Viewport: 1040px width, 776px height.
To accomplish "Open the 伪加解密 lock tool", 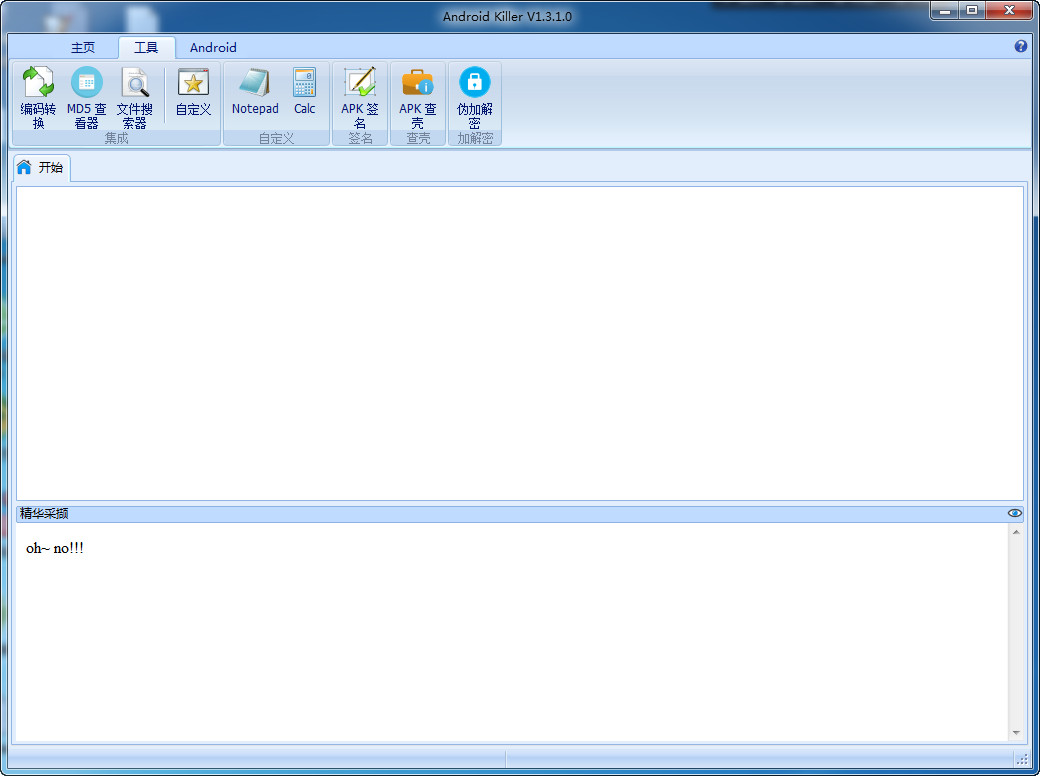I will (x=474, y=97).
